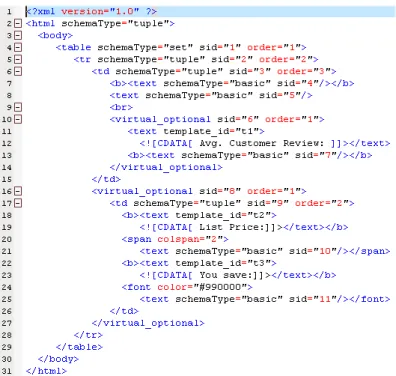
Task: Click virtual_optional tag with sid="8"
Action: pos(199,191)
